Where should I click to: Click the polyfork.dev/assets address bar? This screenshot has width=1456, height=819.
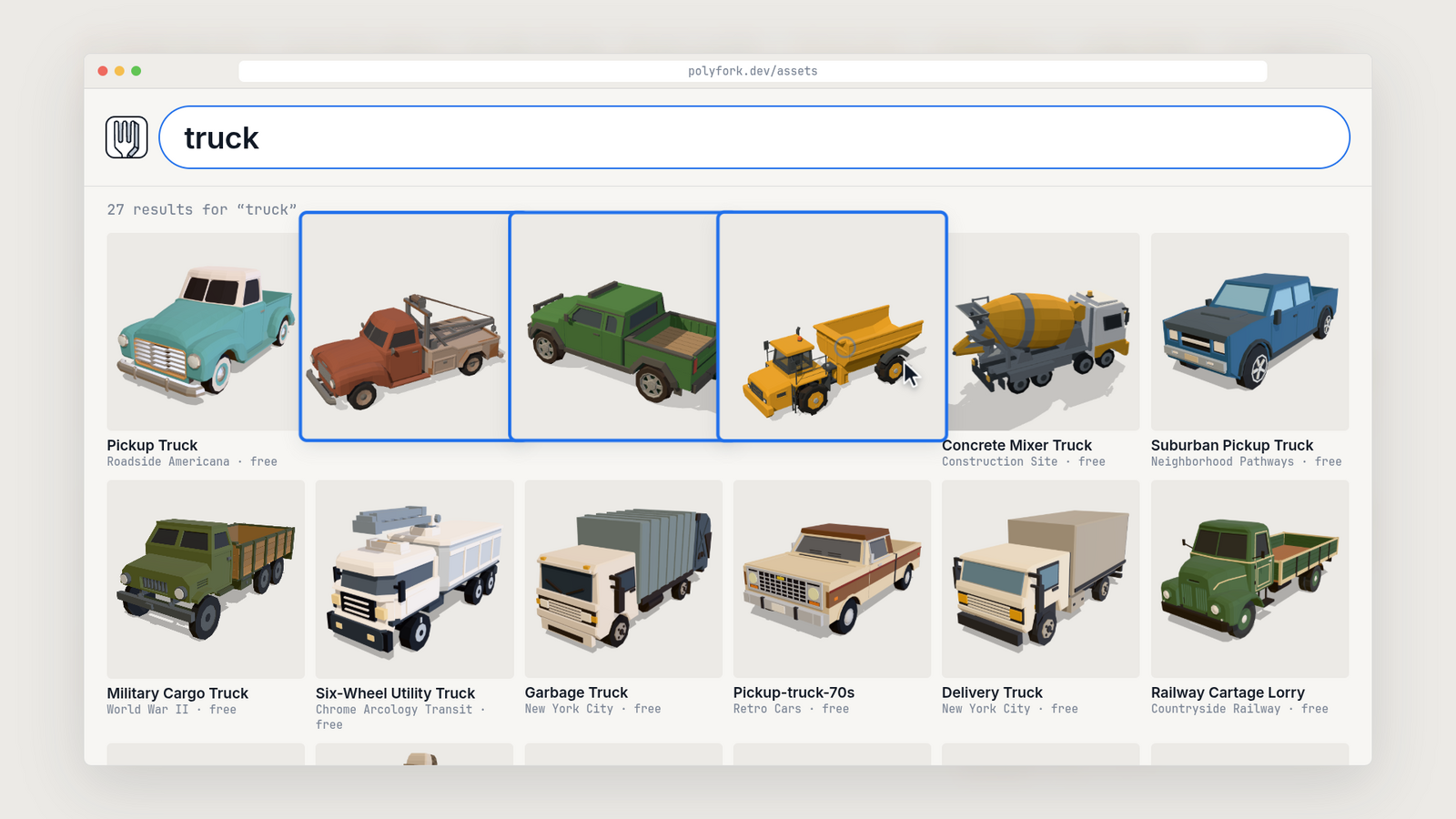[x=753, y=71]
